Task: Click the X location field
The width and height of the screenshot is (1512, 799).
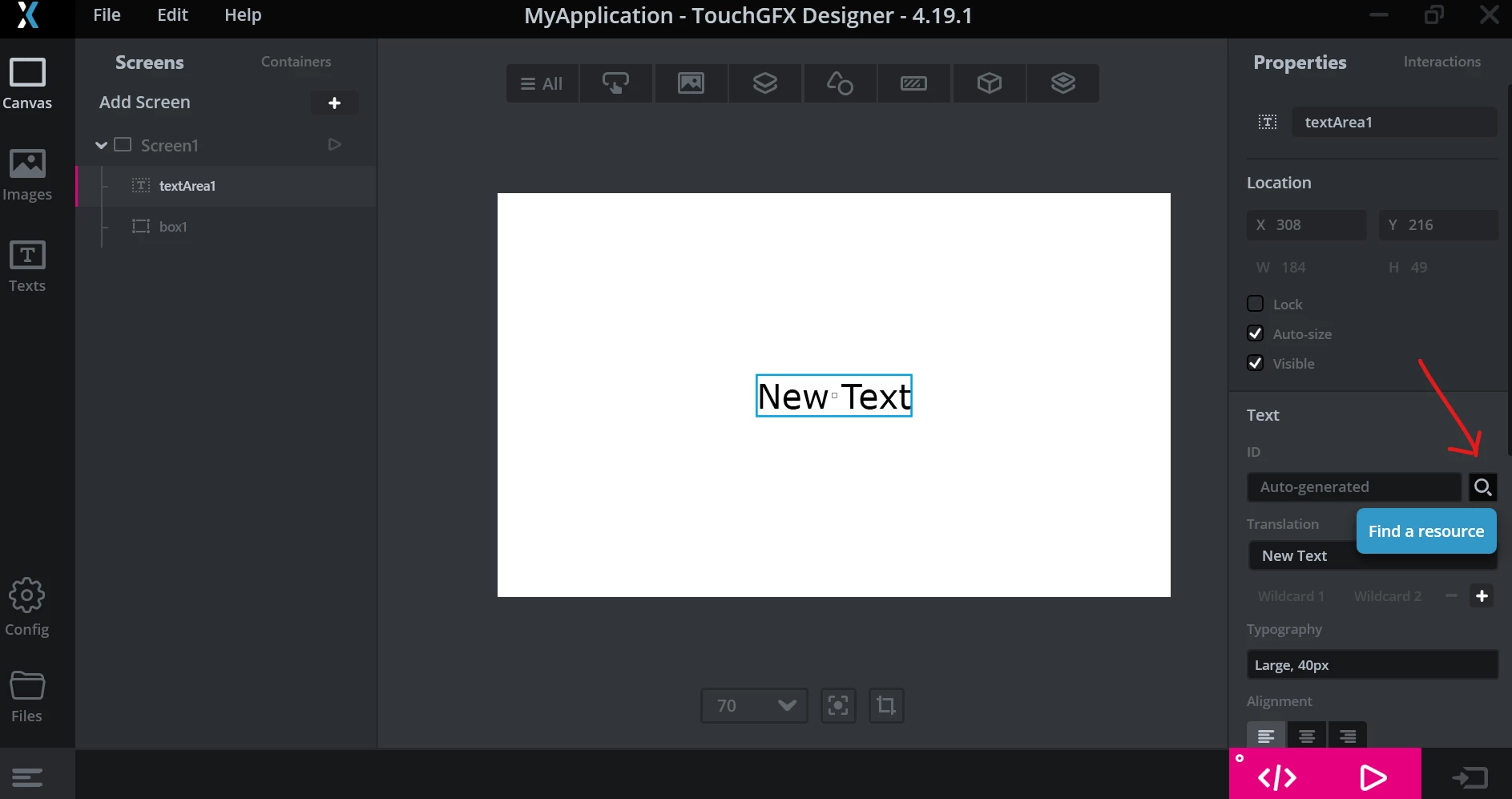Action: click(1306, 225)
